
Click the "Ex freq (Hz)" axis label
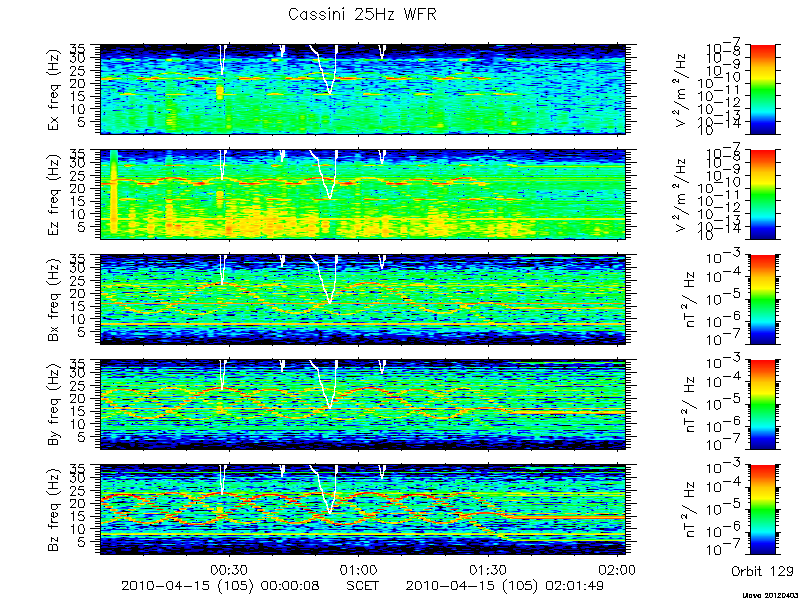(x=54, y=89)
